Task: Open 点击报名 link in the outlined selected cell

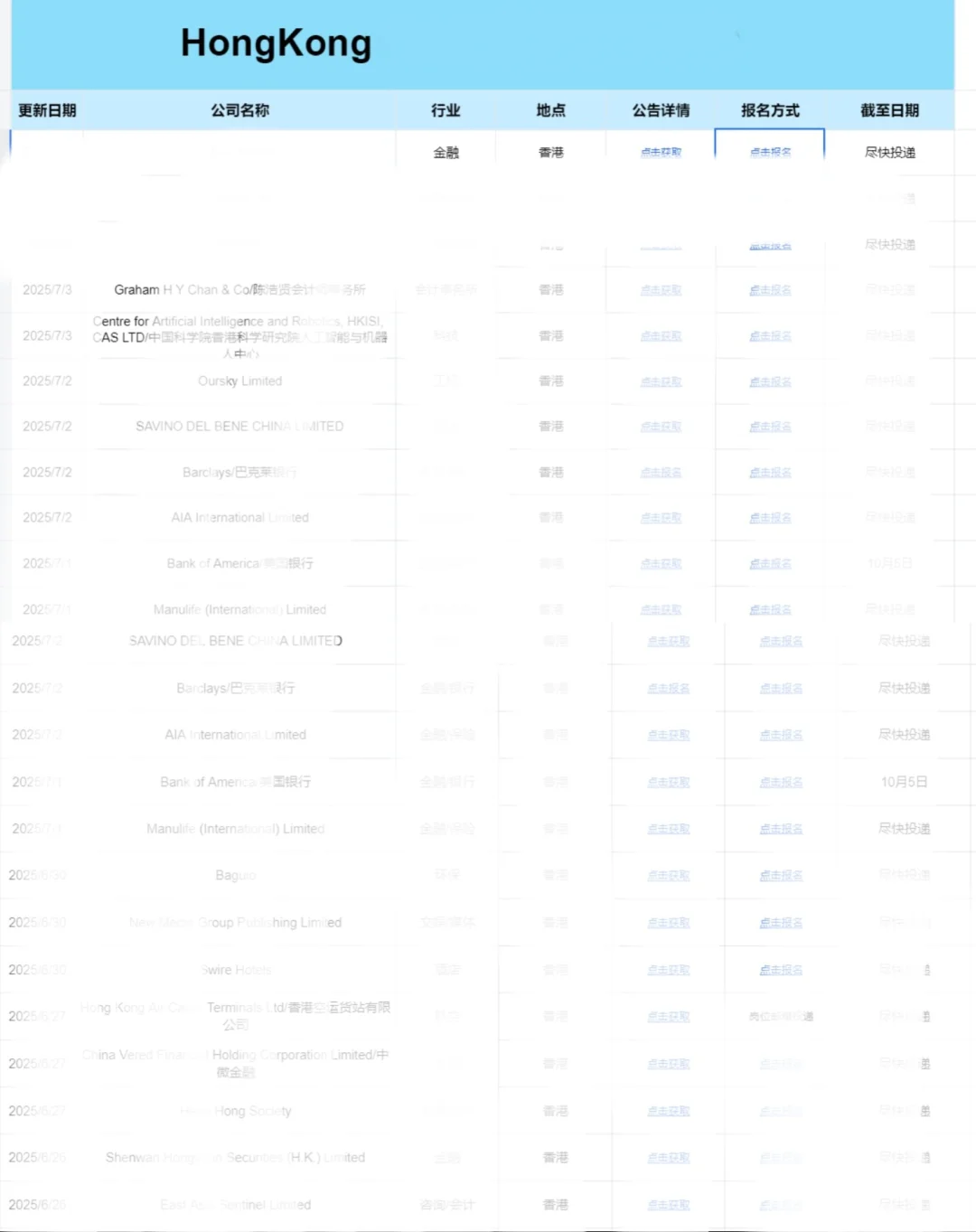Action: (770, 153)
